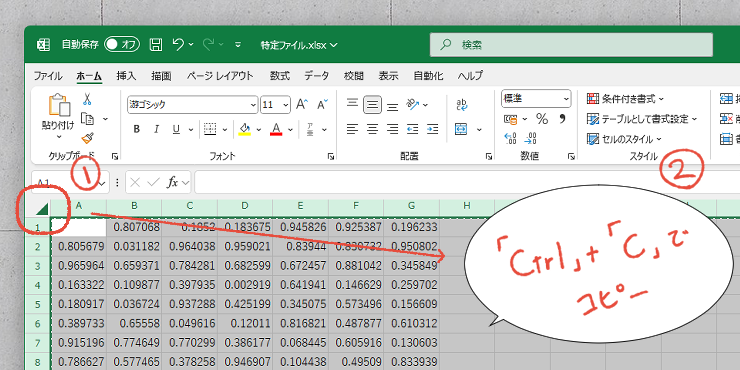Switch to the 挿入 tab
The height and width of the screenshot is (370, 740).
126,76
